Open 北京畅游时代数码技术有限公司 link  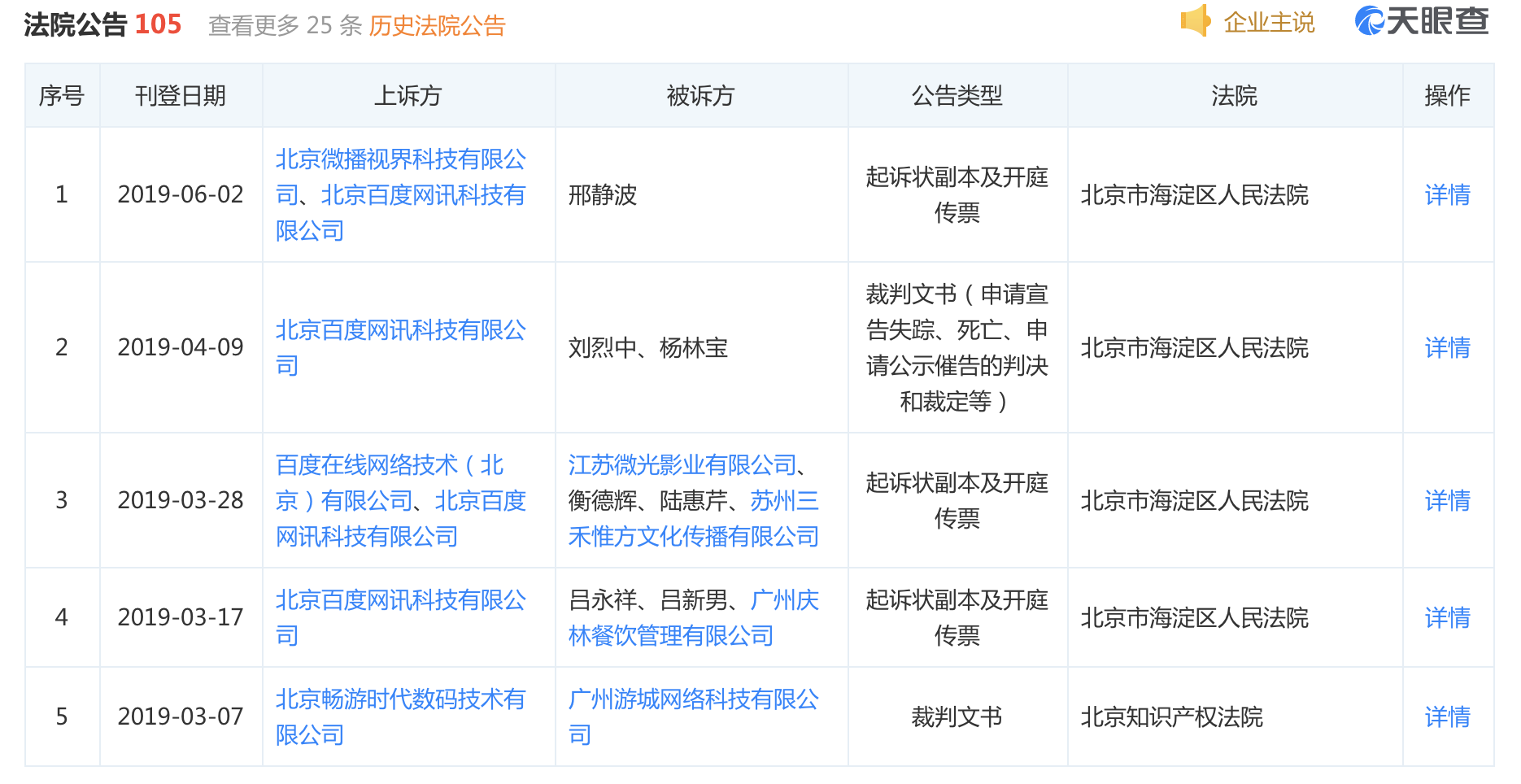pos(400,717)
